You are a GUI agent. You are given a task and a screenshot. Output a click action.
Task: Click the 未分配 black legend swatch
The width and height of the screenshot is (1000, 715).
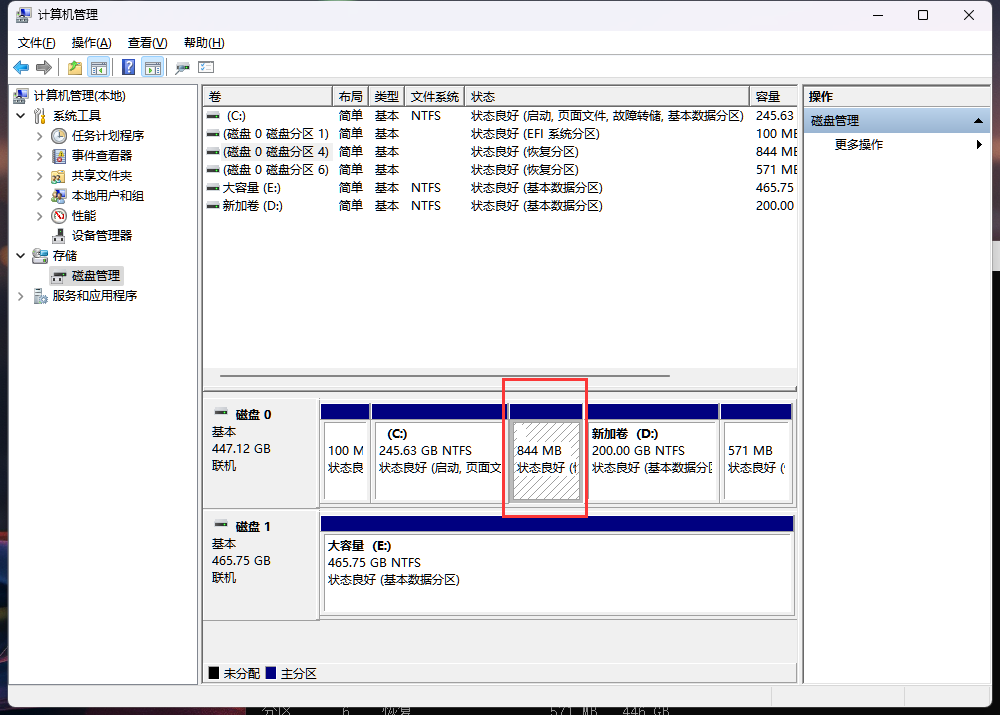[214, 673]
